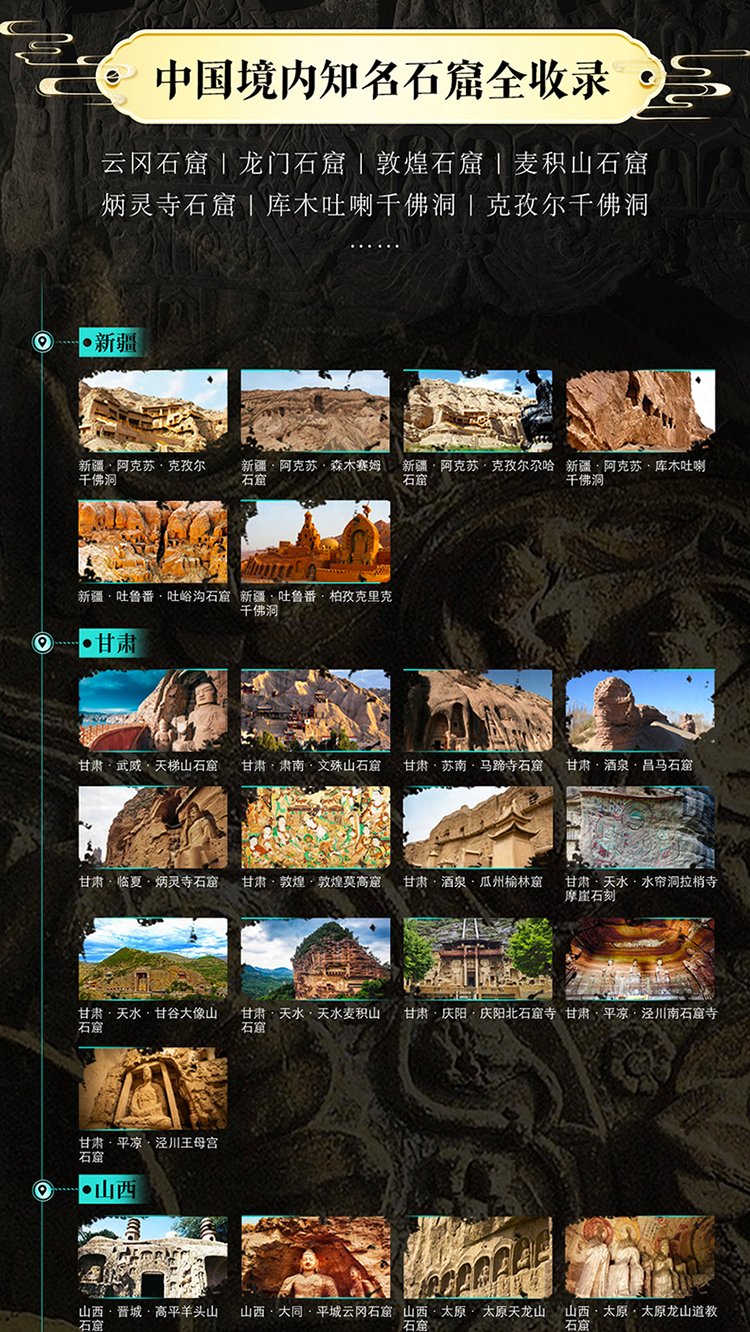Open the 森木赛姆石窟 photo
750x1332 pixels.
(x=315, y=411)
